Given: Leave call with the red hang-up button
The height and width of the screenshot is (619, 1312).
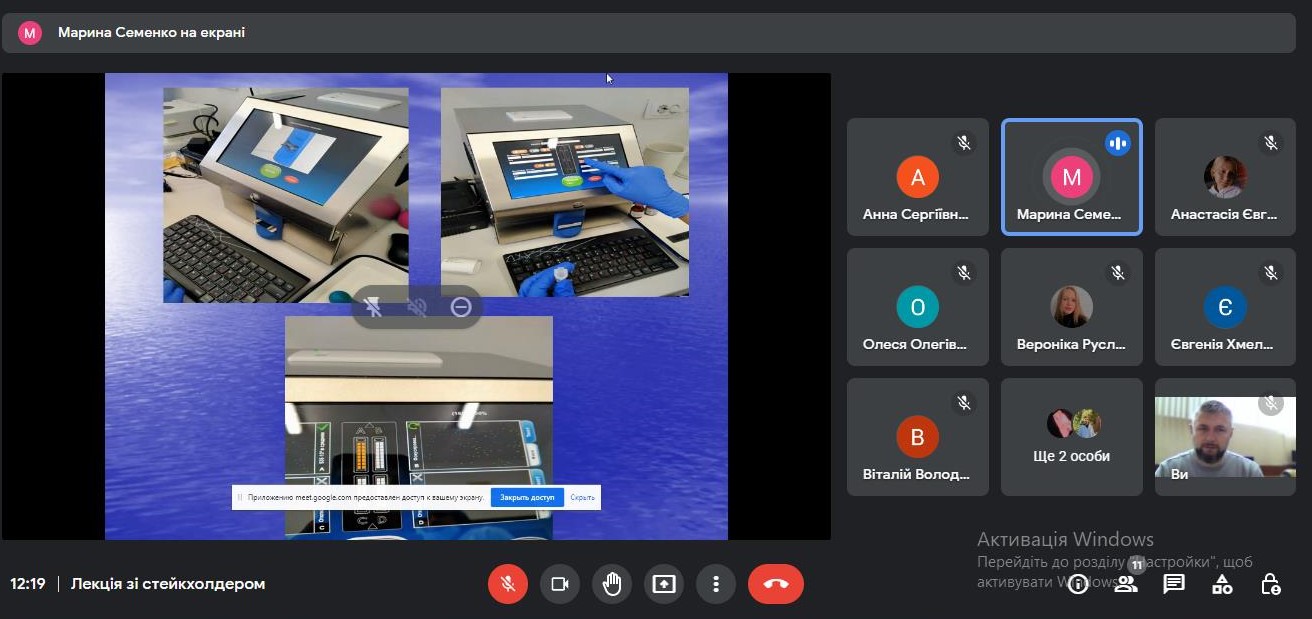Looking at the screenshot, I should click(776, 584).
